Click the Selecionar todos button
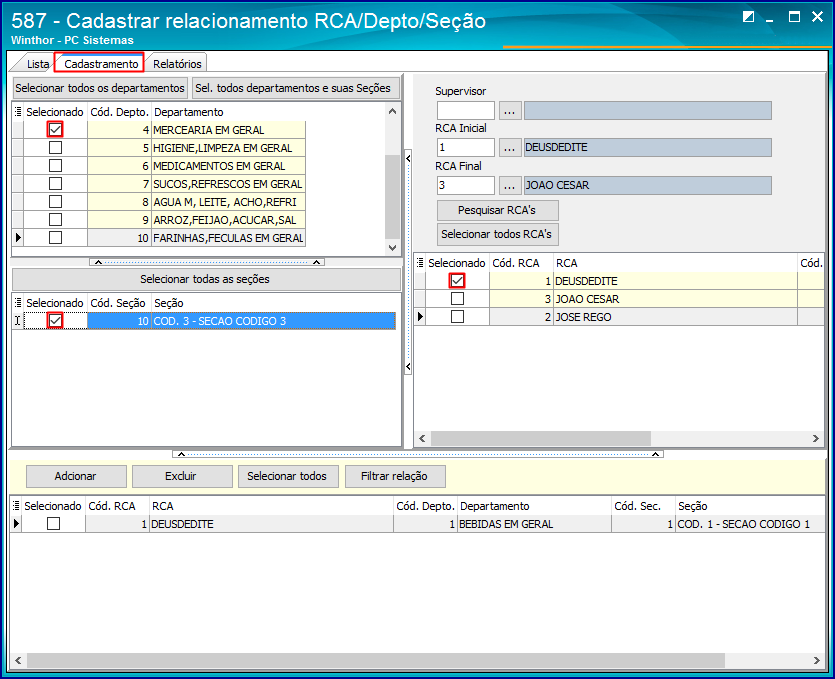835x679 pixels. (288, 476)
